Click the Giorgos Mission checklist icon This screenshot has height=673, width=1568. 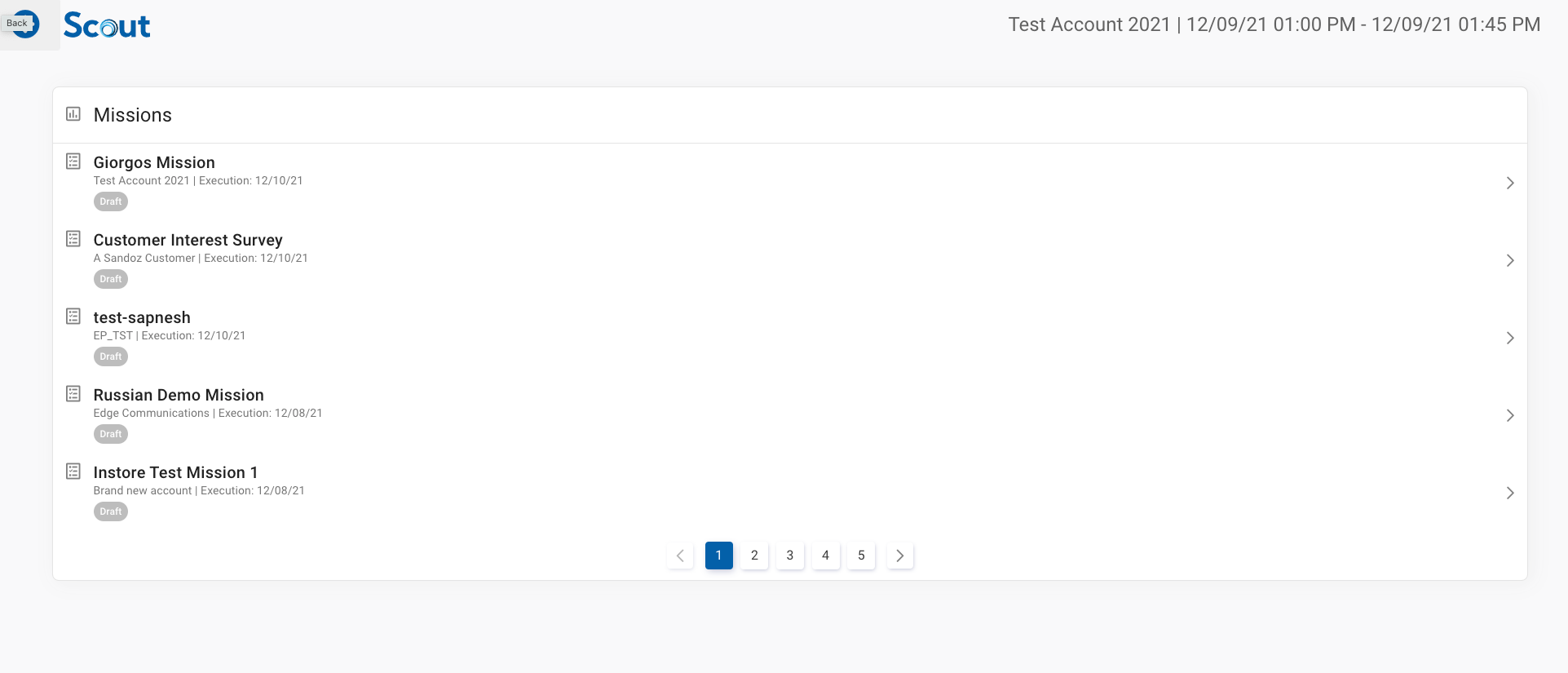(73, 162)
